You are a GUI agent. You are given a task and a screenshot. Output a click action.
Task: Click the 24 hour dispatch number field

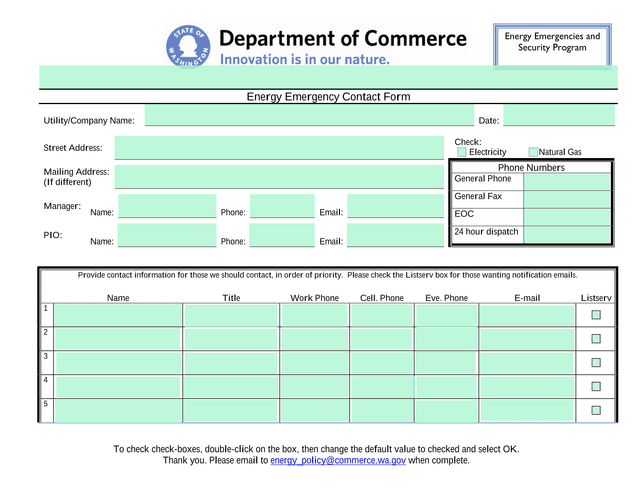[567, 235]
